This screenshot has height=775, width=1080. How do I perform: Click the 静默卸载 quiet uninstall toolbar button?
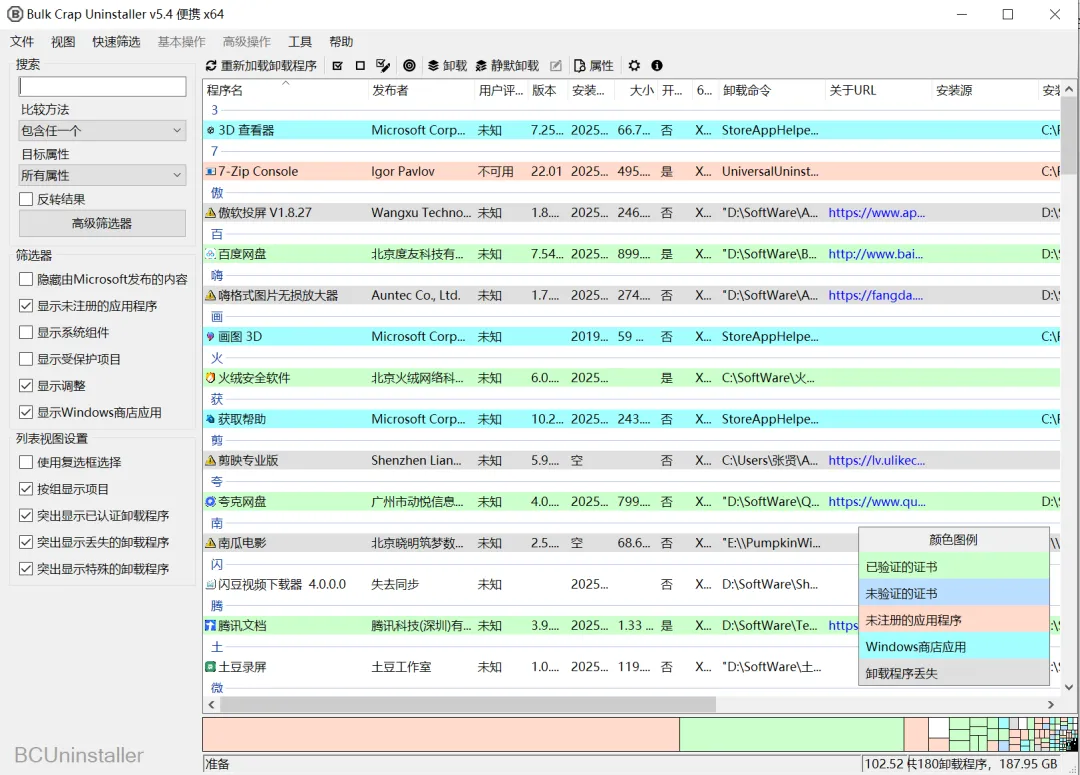[x=507, y=65]
